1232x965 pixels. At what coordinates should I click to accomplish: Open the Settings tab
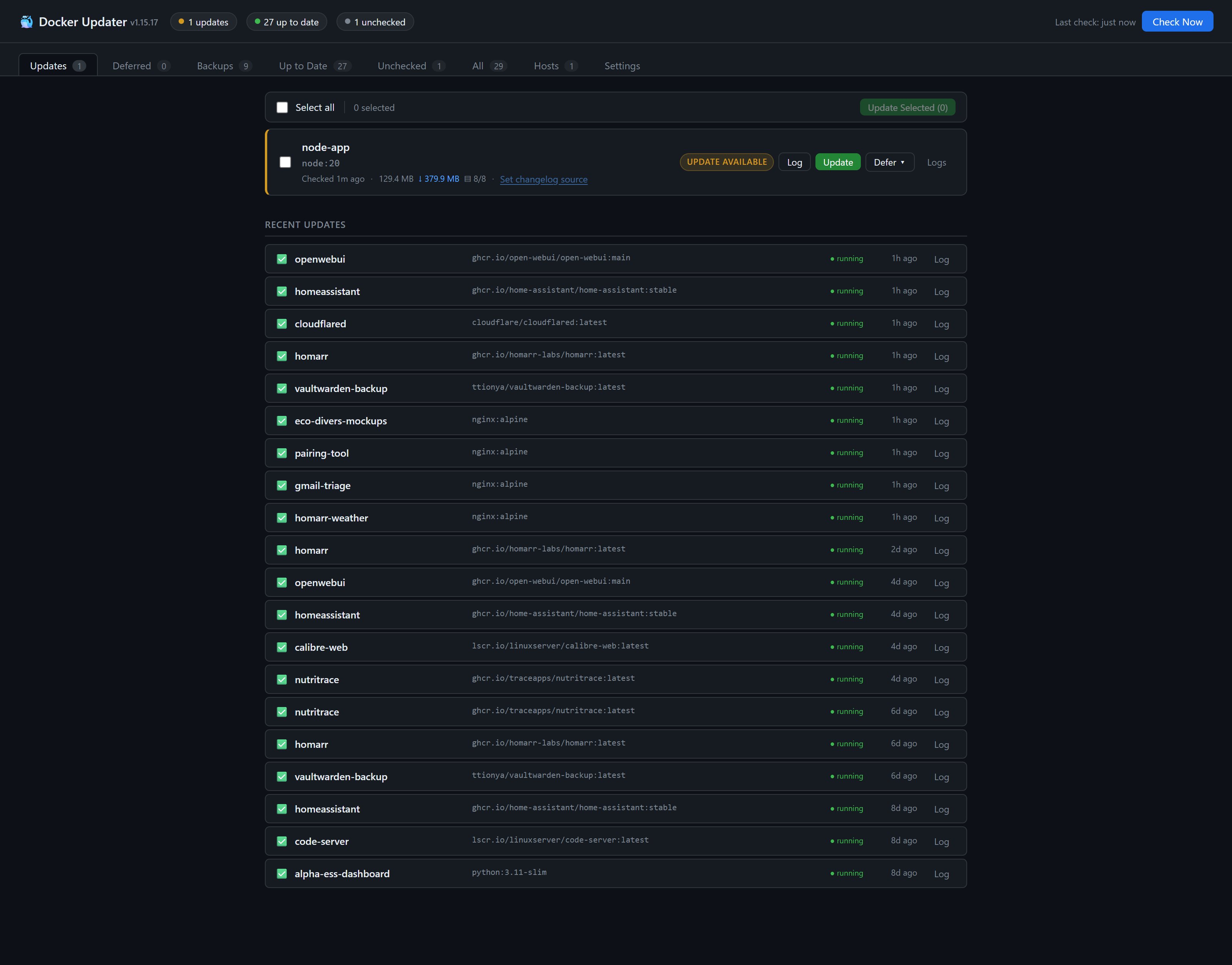622,65
